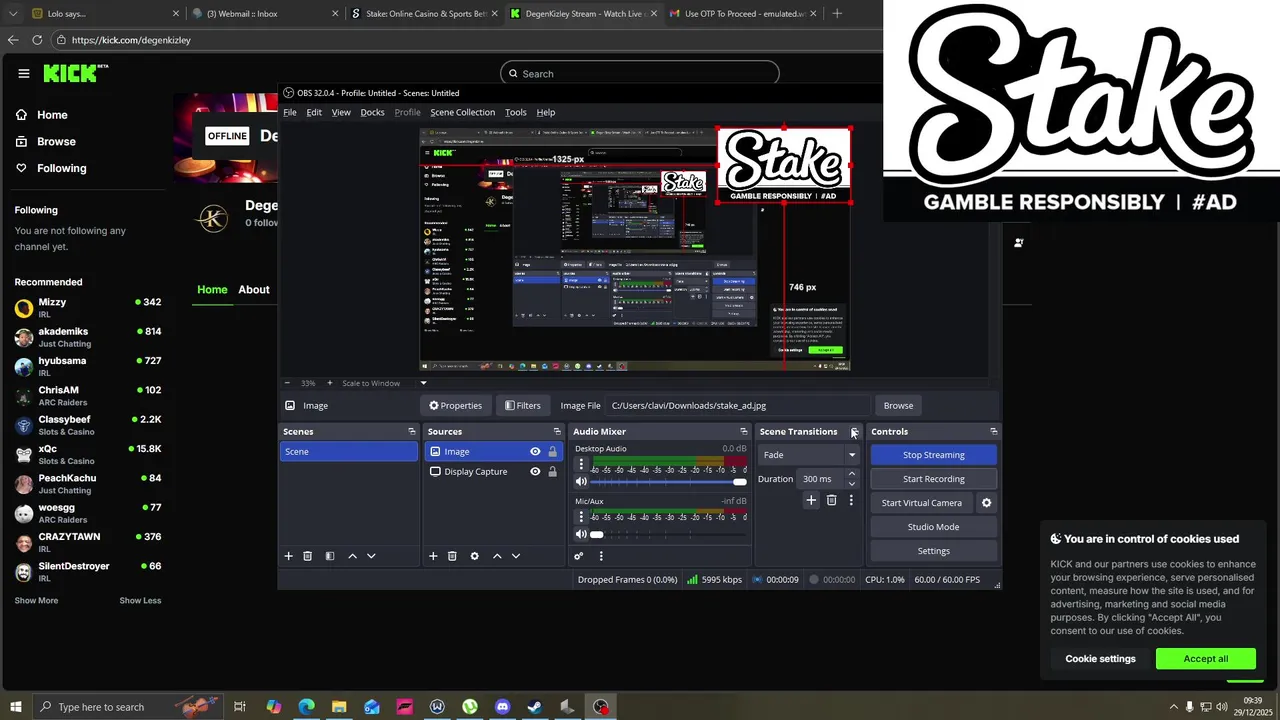Open OBS View menu

[x=341, y=112]
